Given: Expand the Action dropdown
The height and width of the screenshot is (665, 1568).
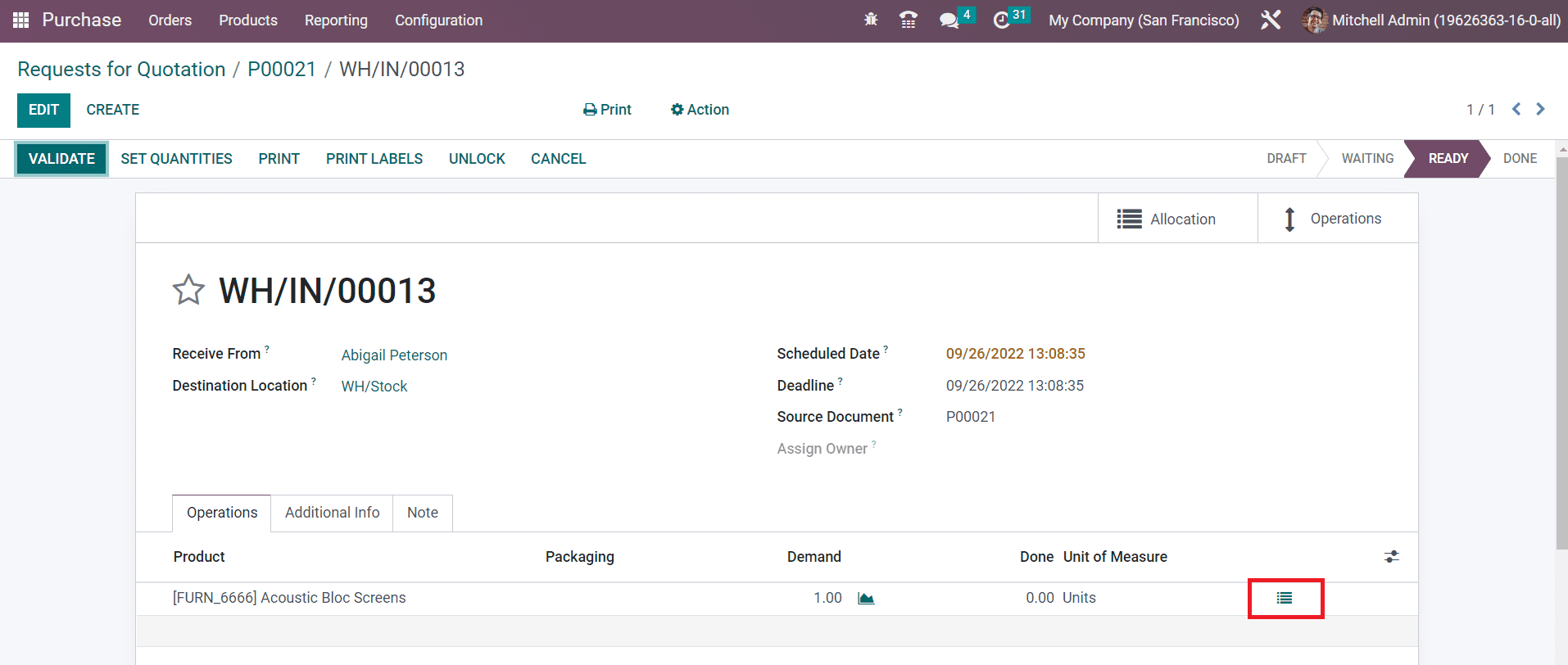Looking at the screenshot, I should point(700,110).
